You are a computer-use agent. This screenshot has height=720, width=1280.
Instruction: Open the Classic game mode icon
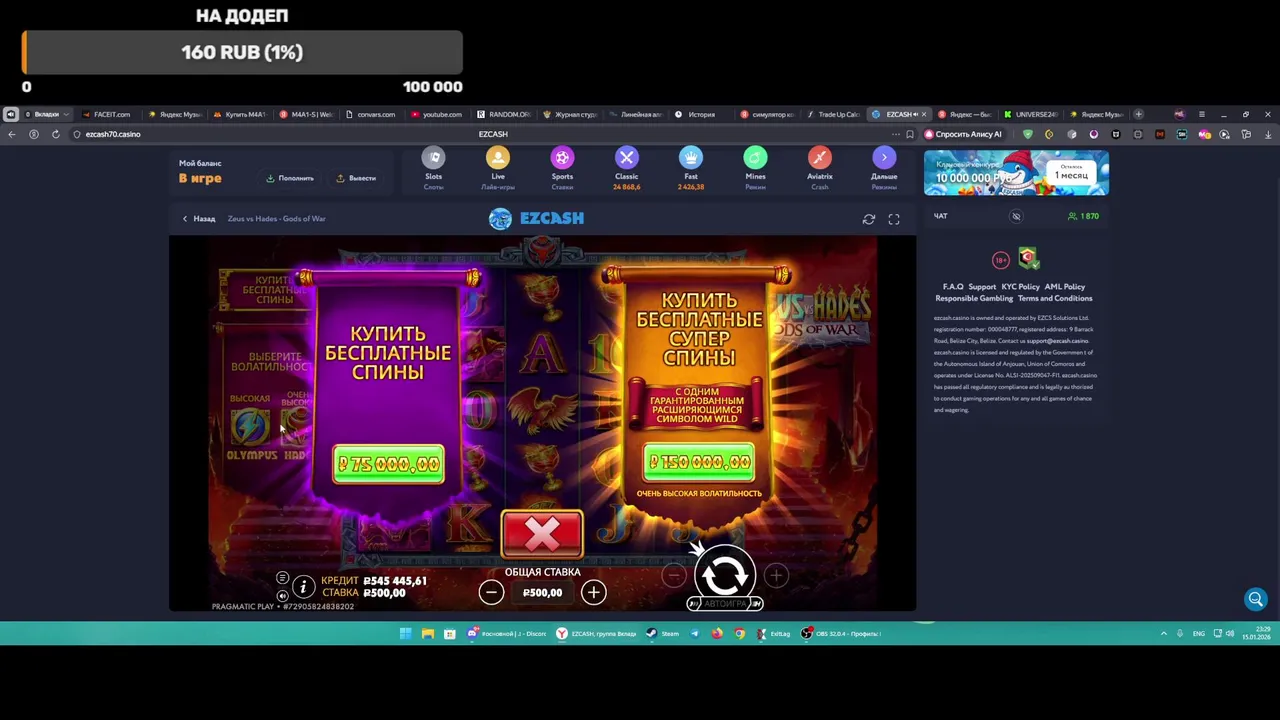pos(626,158)
